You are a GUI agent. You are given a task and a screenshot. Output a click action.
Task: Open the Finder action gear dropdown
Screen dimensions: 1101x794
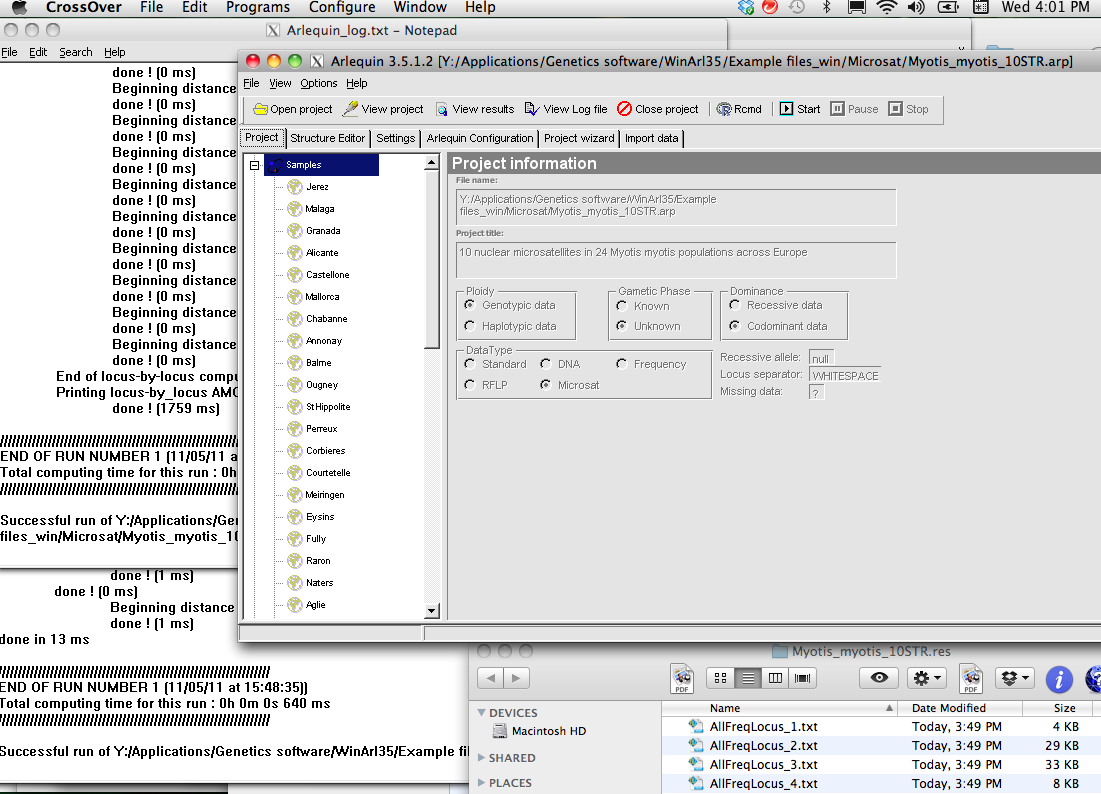coord(926,678)
